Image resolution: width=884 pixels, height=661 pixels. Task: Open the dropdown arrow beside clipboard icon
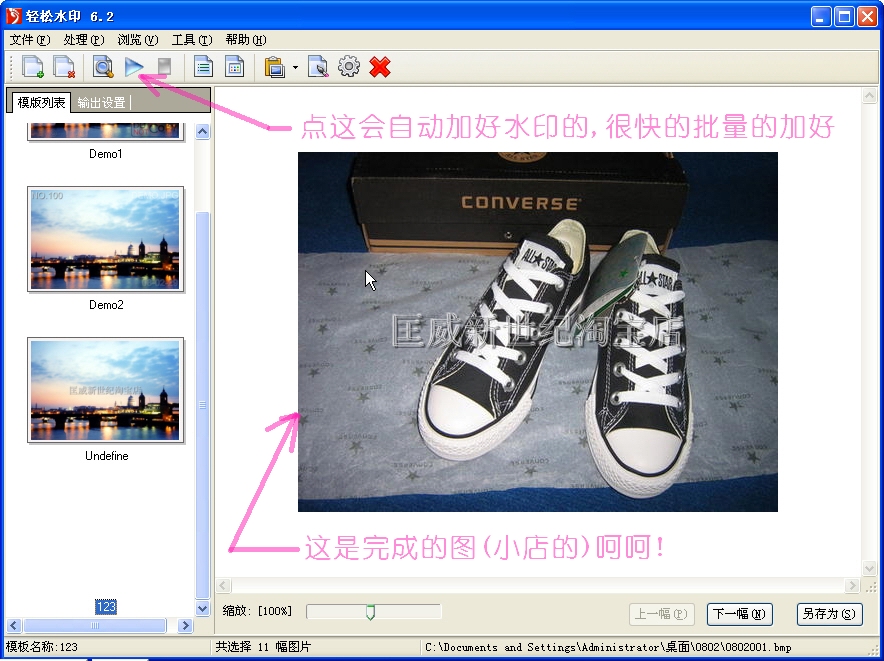(295, 68)
